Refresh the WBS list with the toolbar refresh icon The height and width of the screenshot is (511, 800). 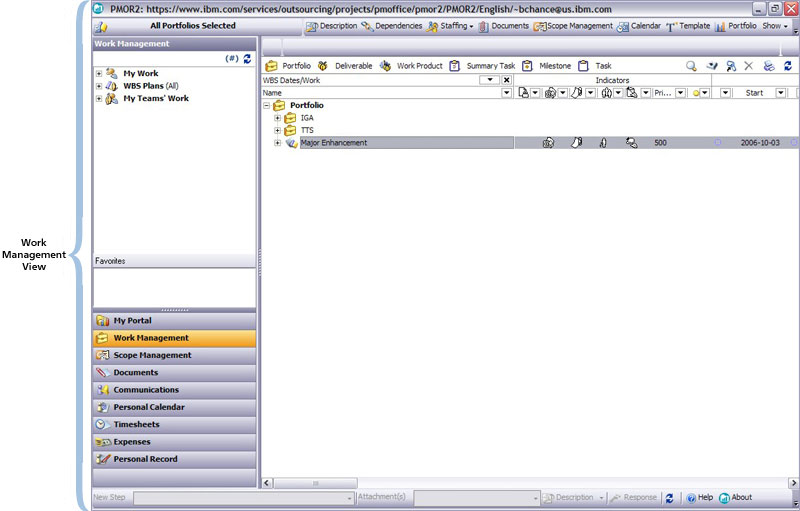click(x=788, y=66)
